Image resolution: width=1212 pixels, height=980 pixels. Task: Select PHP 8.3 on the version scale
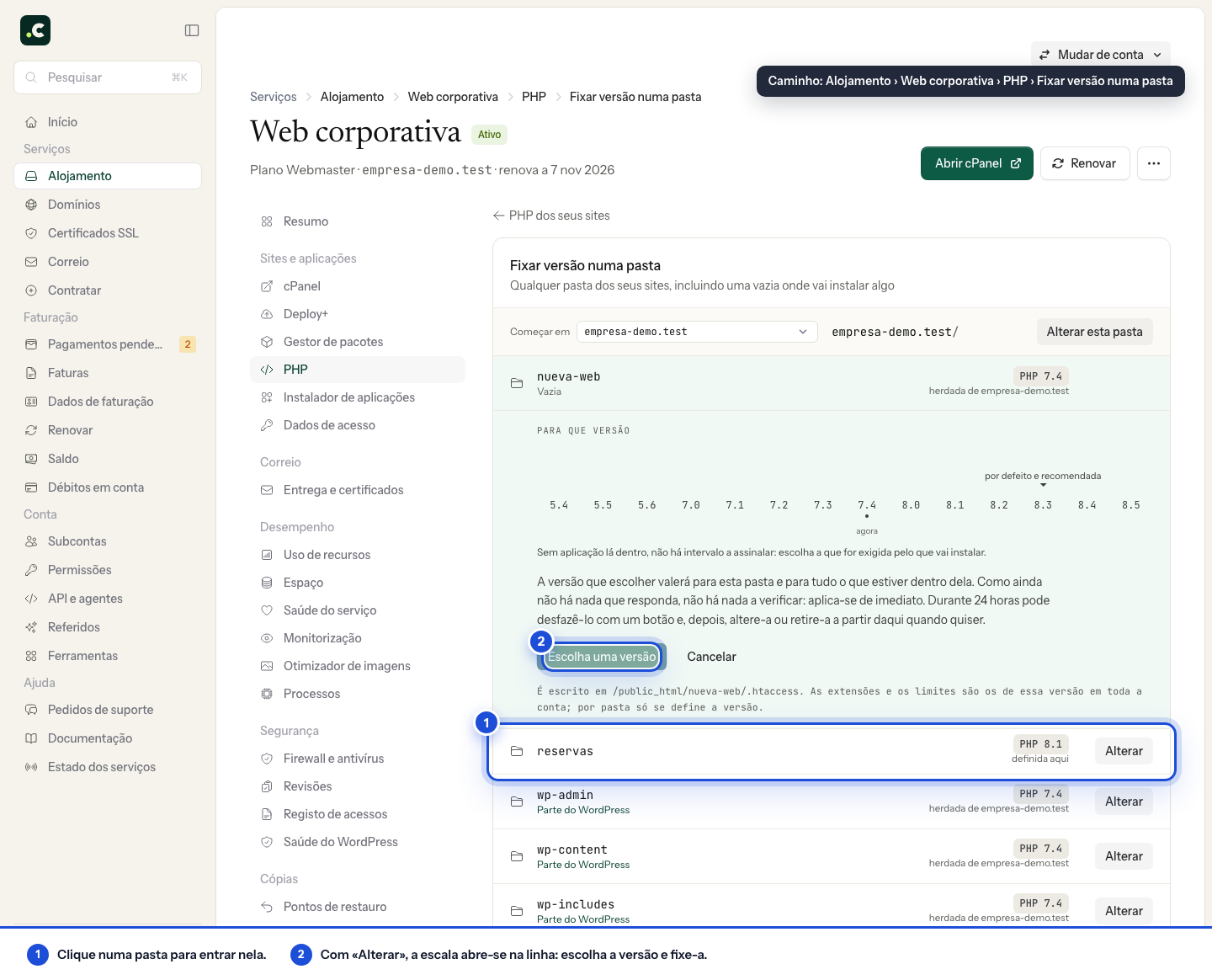(1043, 505)
